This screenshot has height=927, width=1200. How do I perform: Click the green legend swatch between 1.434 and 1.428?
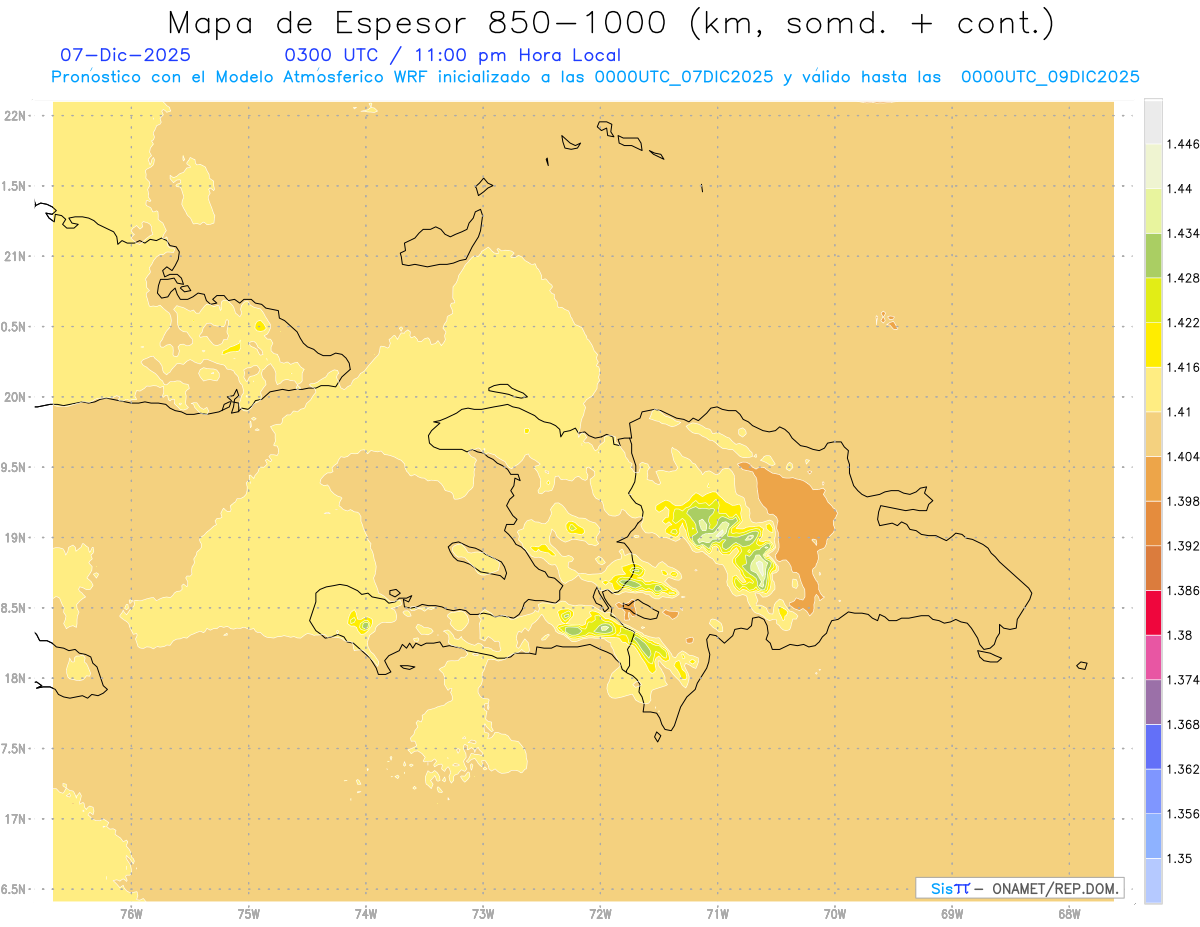coord(1153,255)
